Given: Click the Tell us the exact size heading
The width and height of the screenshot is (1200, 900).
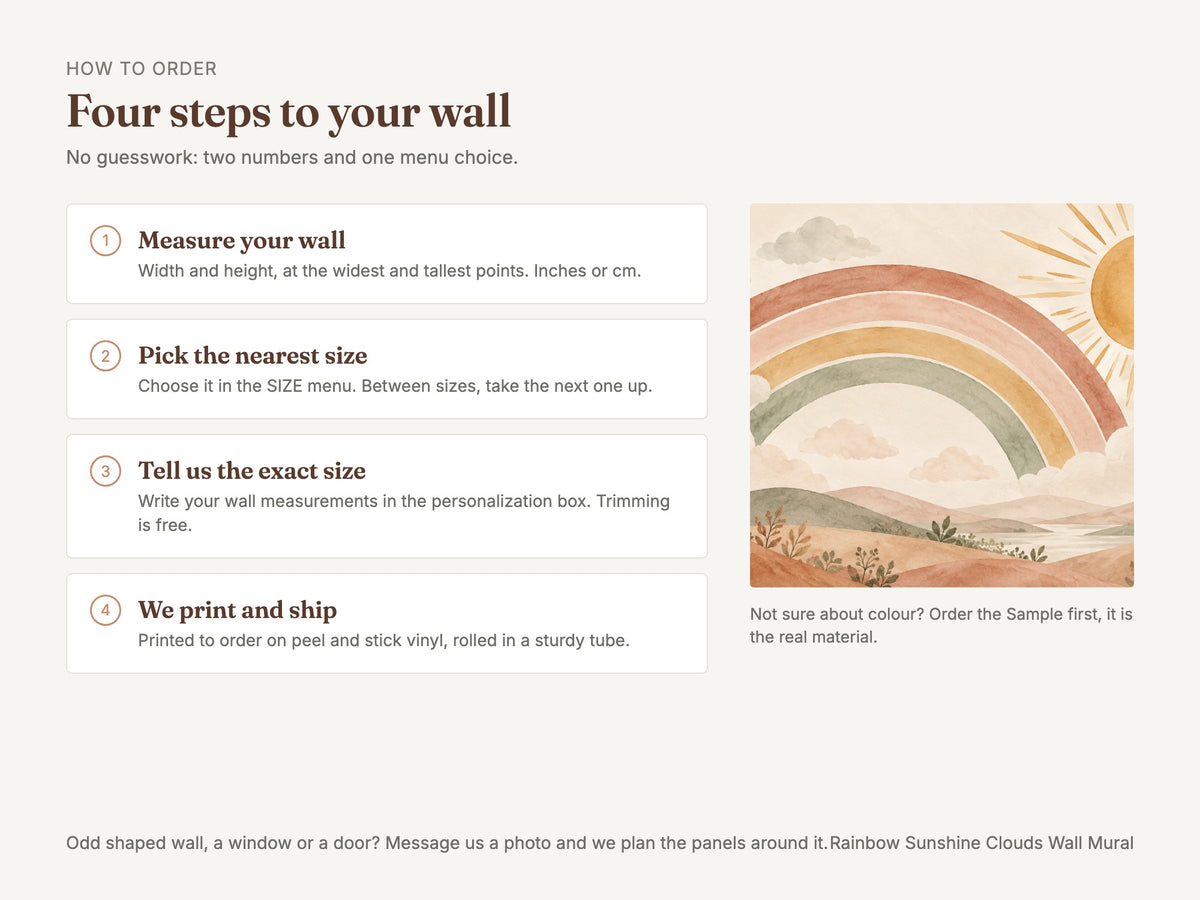Looking at the screenshot, I should [x=252, y=470].
